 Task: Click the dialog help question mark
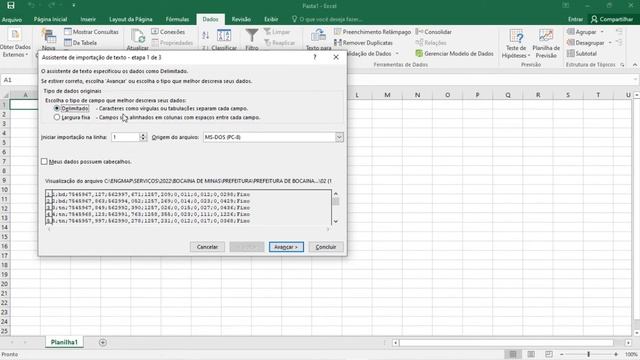(x=315, y=57)
